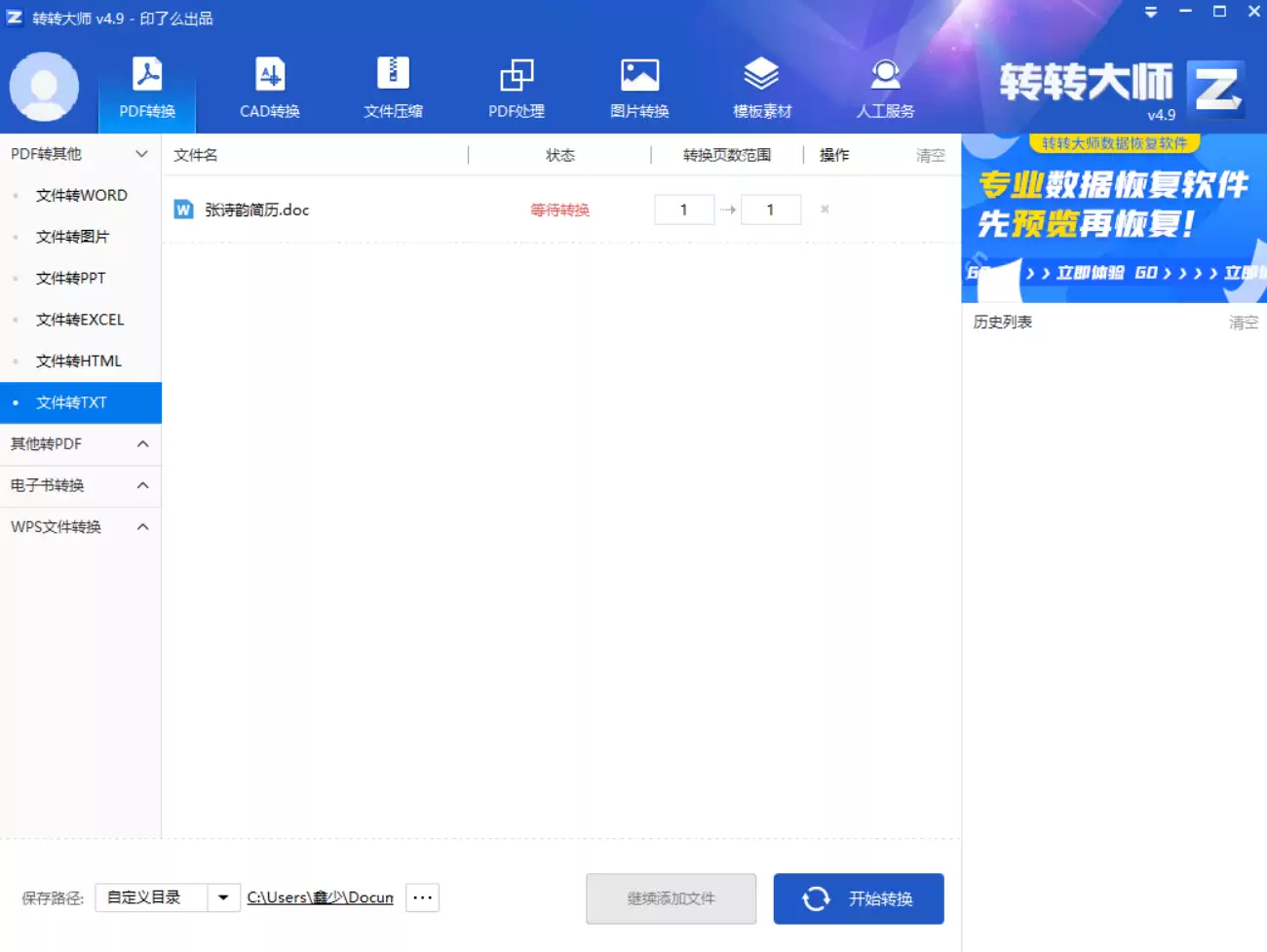Image resolution: width=1267 pixels, height=952 pixels.
Task: Clear the list via 清空
Action: coord(929,154)
